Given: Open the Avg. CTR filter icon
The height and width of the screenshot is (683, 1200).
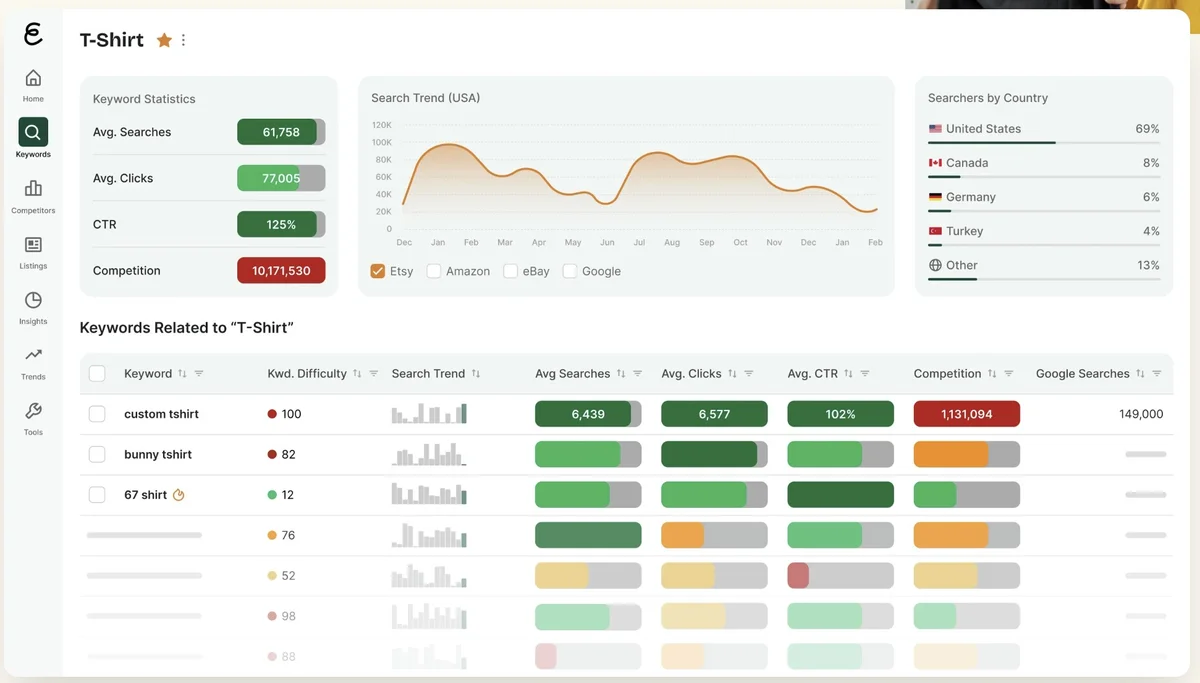Looking at the screenshot, I should pyautogui.click(x=865, y=373).
